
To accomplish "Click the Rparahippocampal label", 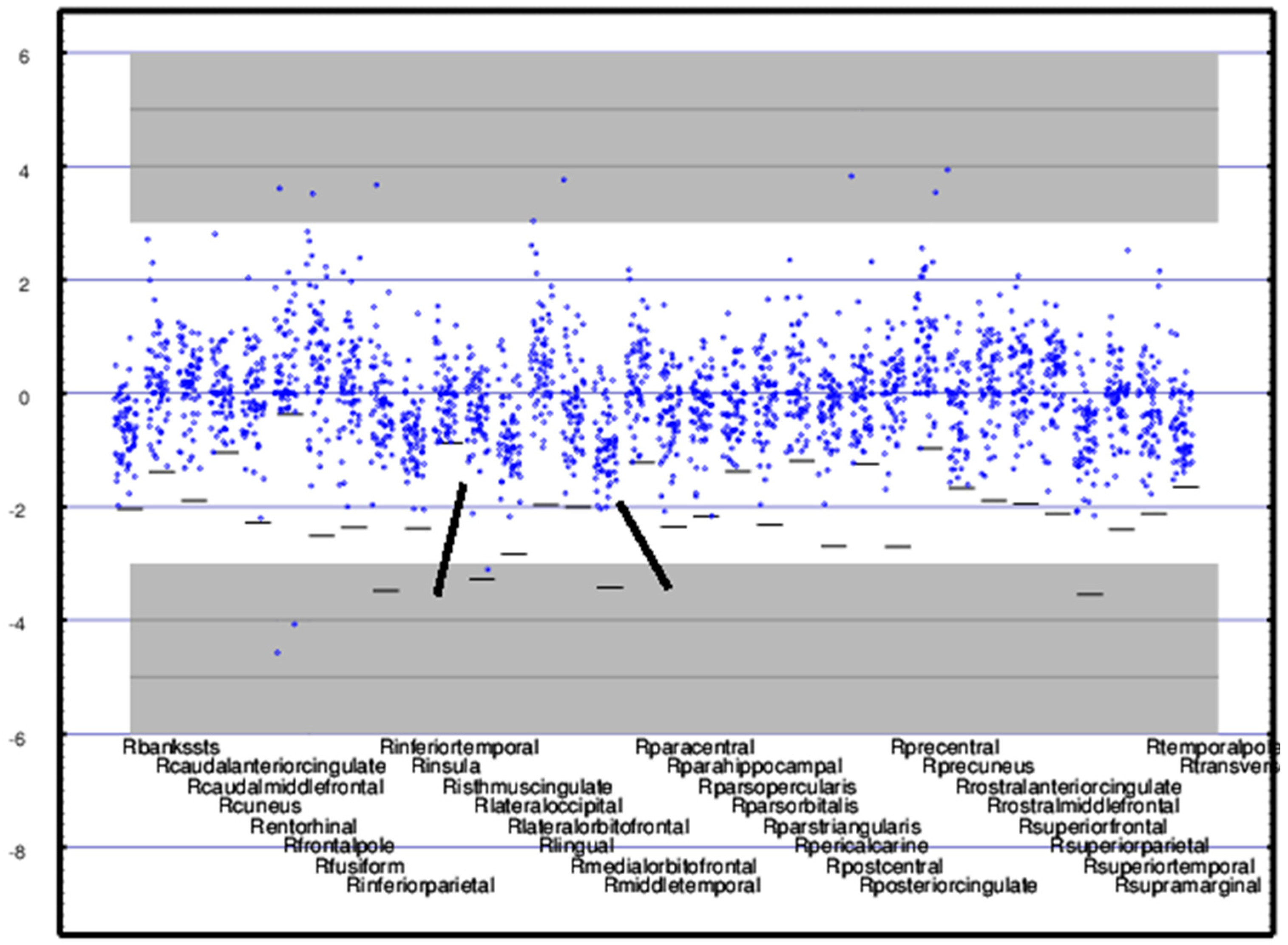I will coord(755,766).
